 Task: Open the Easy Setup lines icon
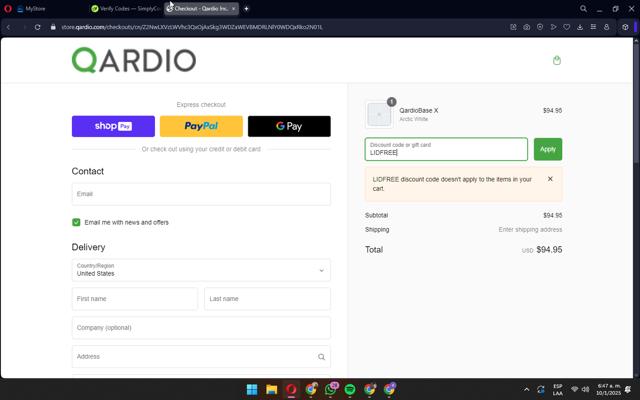[x=593, y=27]
